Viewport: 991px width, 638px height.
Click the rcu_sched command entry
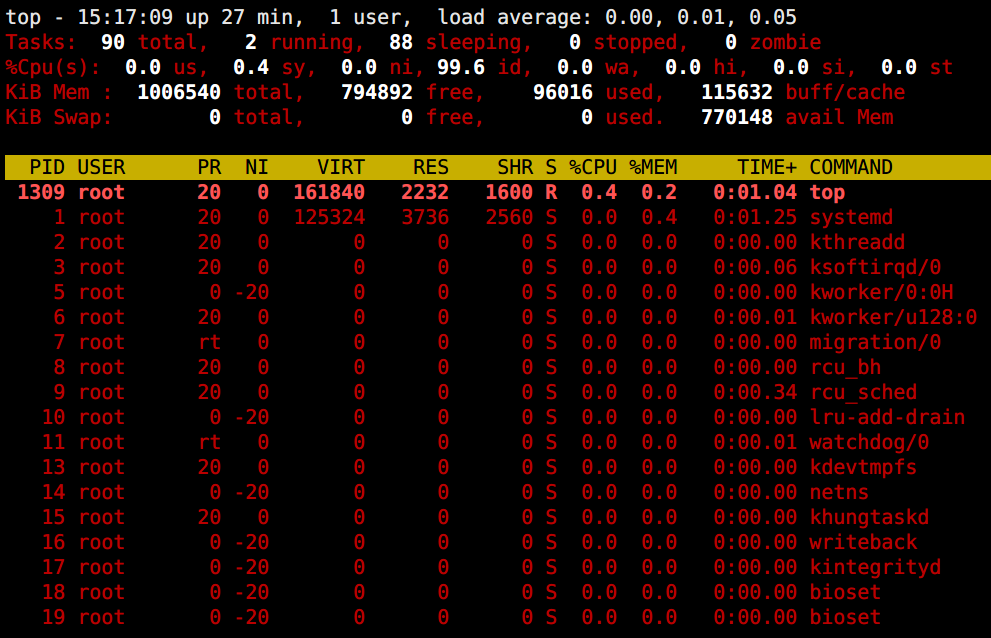pyautogui.click(x=863, y=392)
